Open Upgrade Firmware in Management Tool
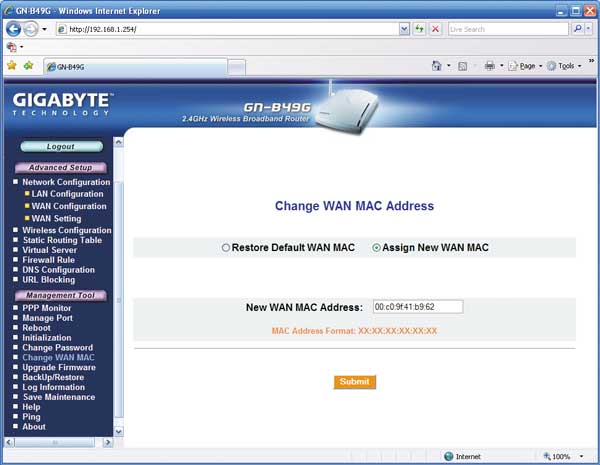The image size is (600, 465). tap(59, 367)
